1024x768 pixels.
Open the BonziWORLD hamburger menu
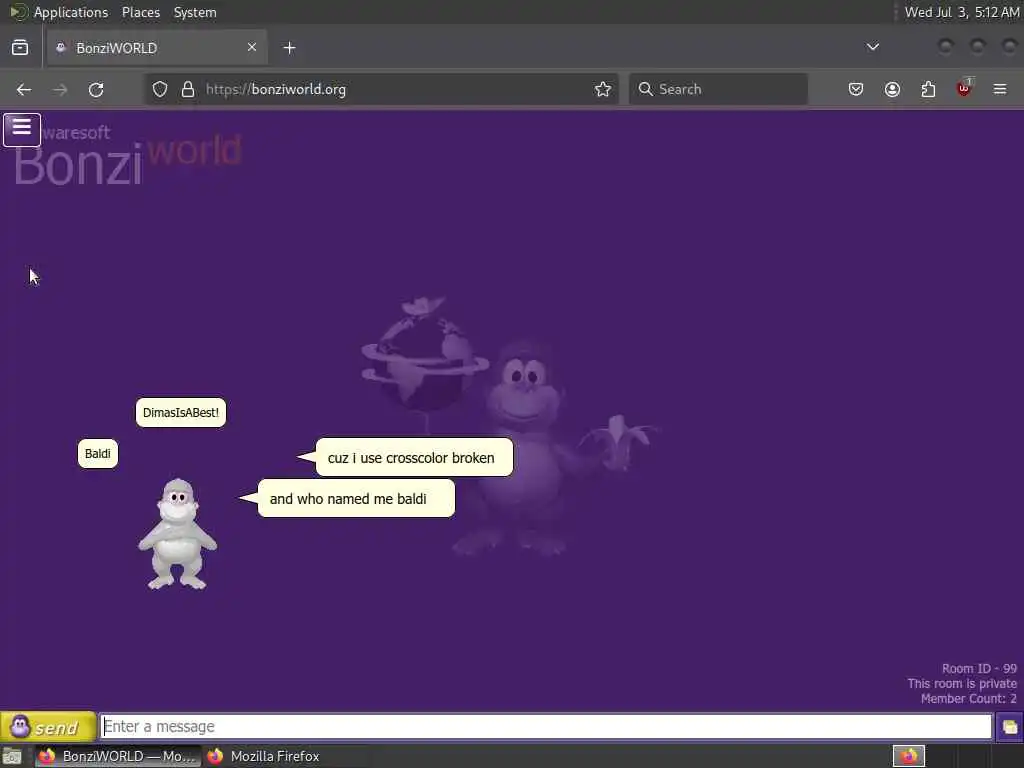pyautogui.click(x=22, y=129)
